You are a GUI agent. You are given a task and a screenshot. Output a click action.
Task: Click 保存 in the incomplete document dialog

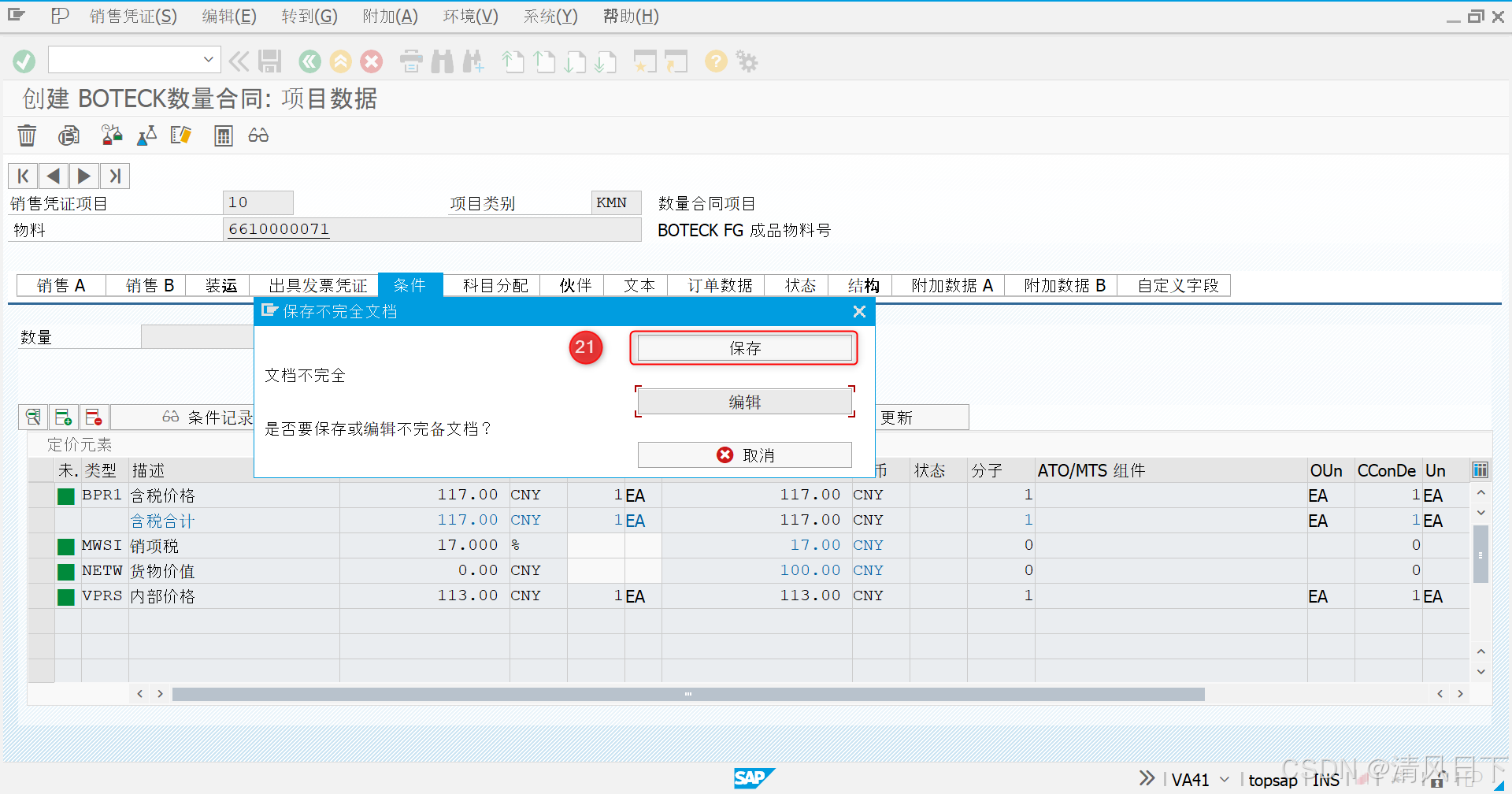[743, 347]
